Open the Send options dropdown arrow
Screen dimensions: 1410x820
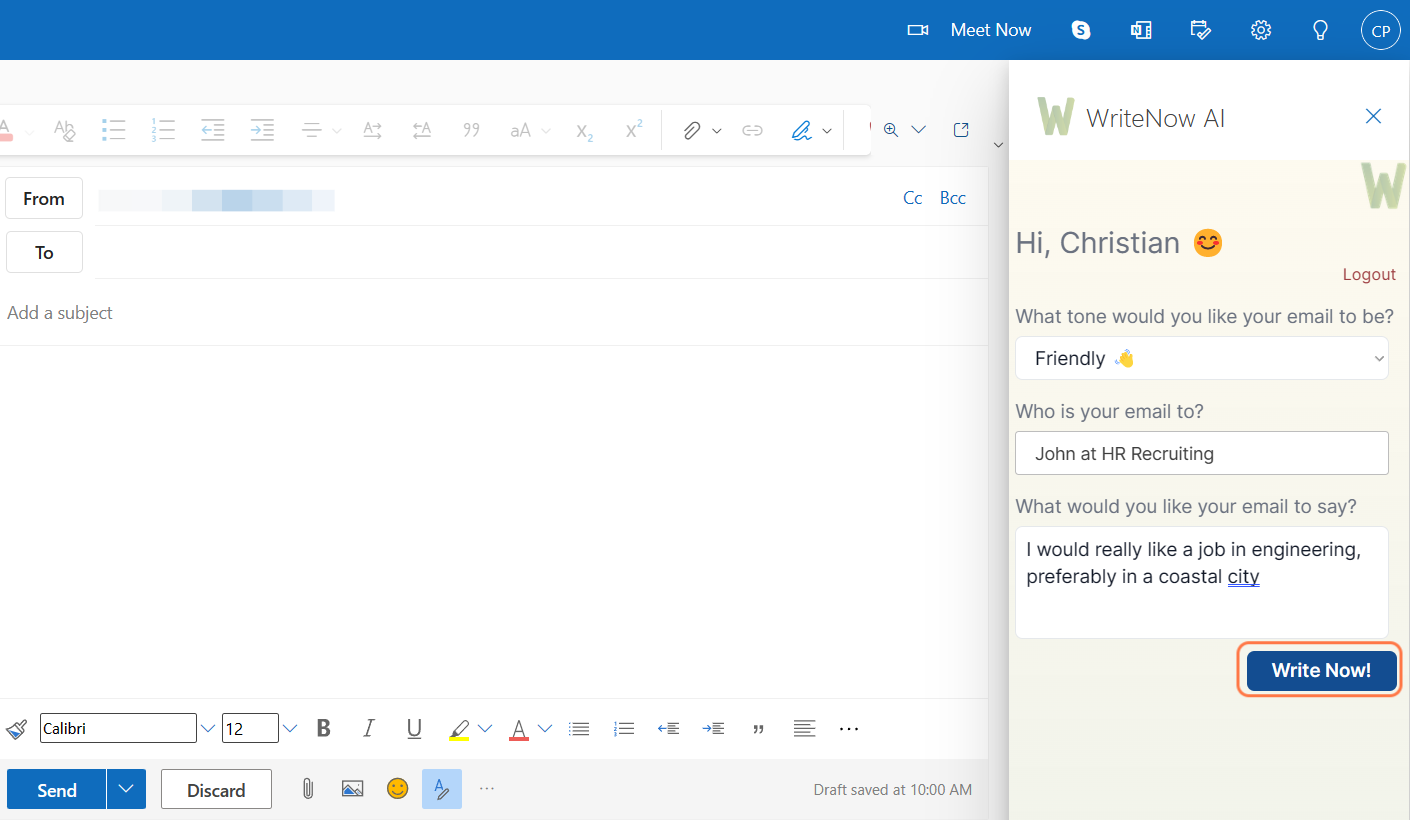pyautogui.click(x=126, y=789)
